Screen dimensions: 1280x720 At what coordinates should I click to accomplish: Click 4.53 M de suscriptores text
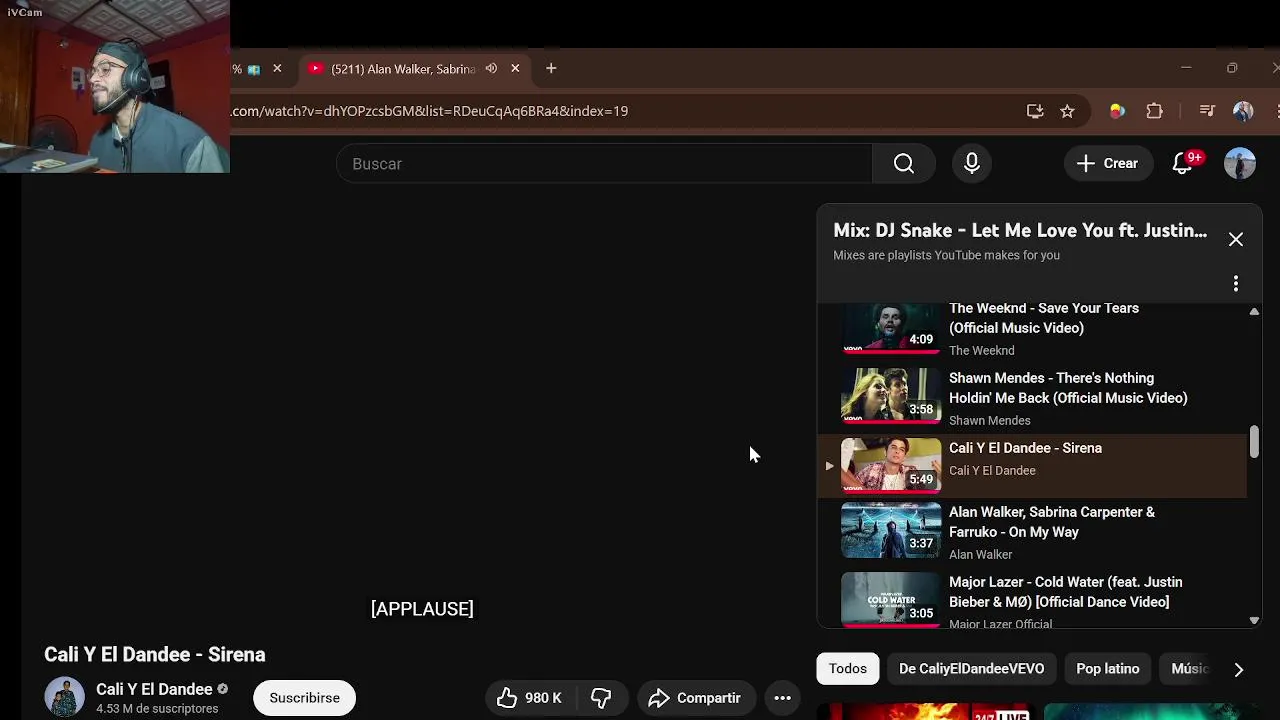pyautogui.click(x=157, y=709)
